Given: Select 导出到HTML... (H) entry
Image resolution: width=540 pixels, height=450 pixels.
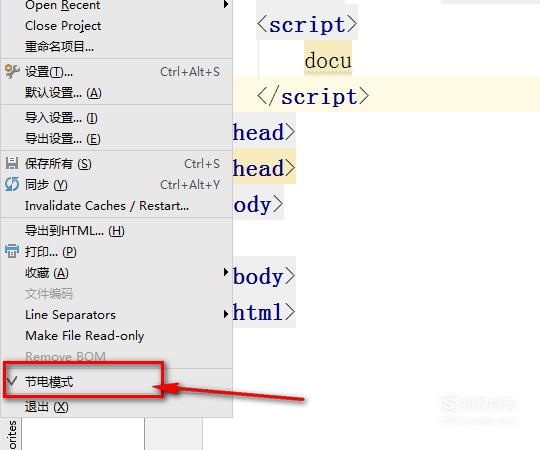Looking at the screenshot, I should pyautogui.click(x=75, y=231).
